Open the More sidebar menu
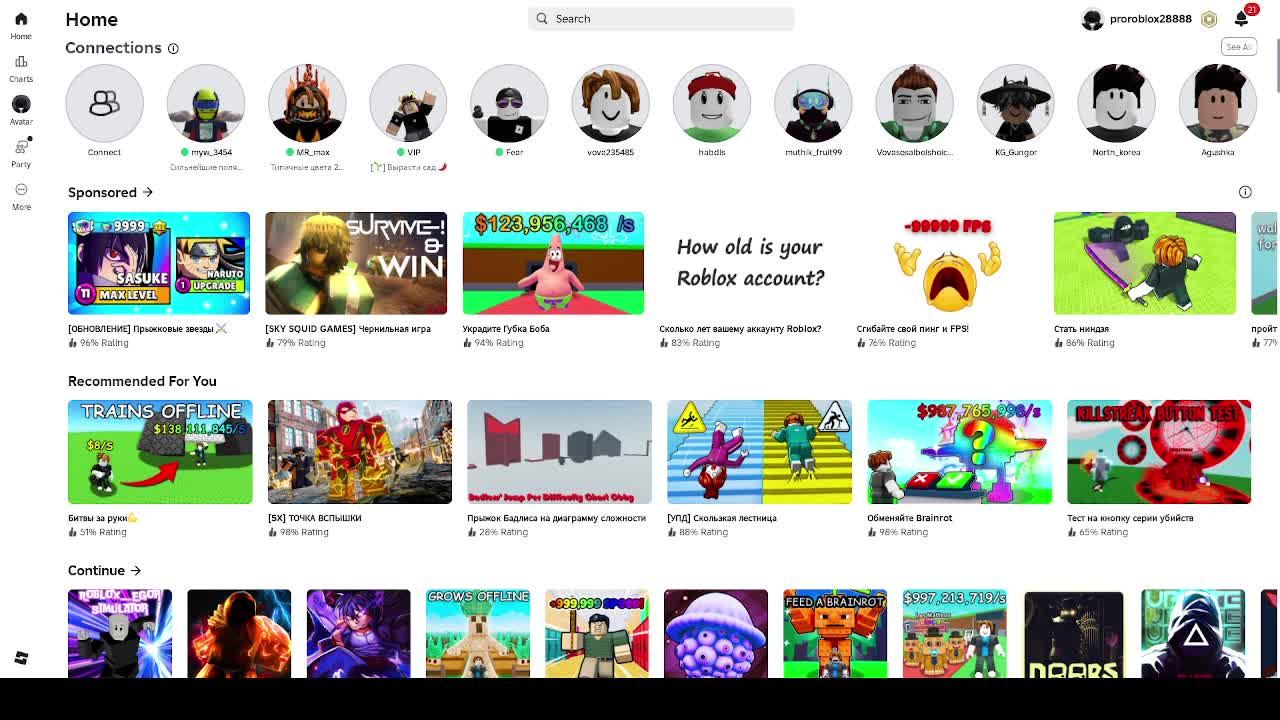The image size is (1280, 720). click(x=21, y=189)
